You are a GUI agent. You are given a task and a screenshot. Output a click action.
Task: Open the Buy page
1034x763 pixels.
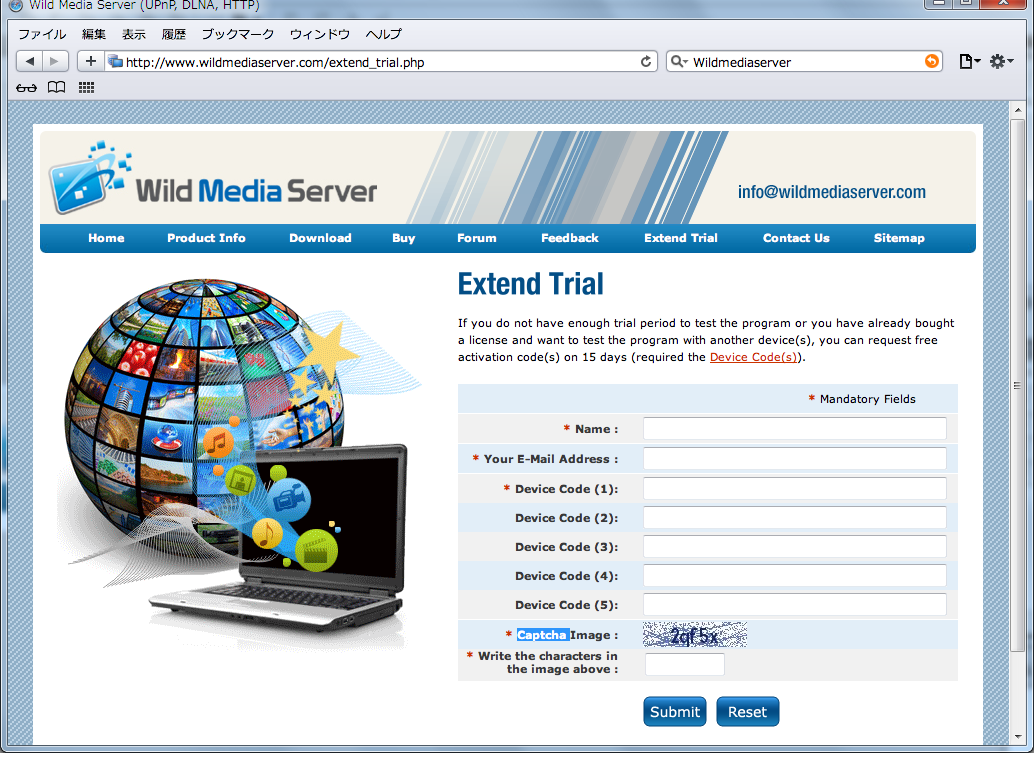(404, 238)
